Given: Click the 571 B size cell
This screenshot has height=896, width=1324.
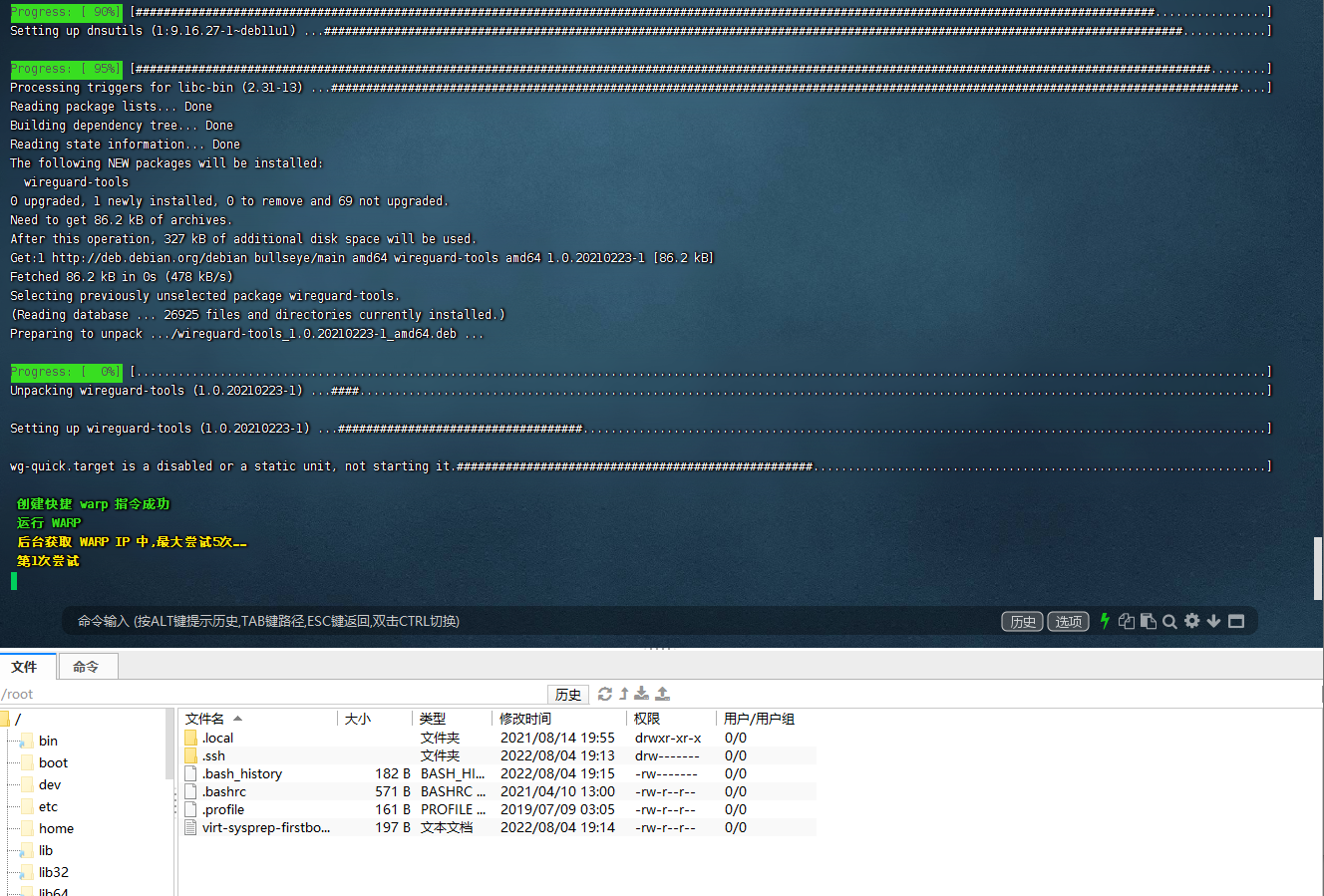Looking at the screenshot, I should click(x=393, y=791).
